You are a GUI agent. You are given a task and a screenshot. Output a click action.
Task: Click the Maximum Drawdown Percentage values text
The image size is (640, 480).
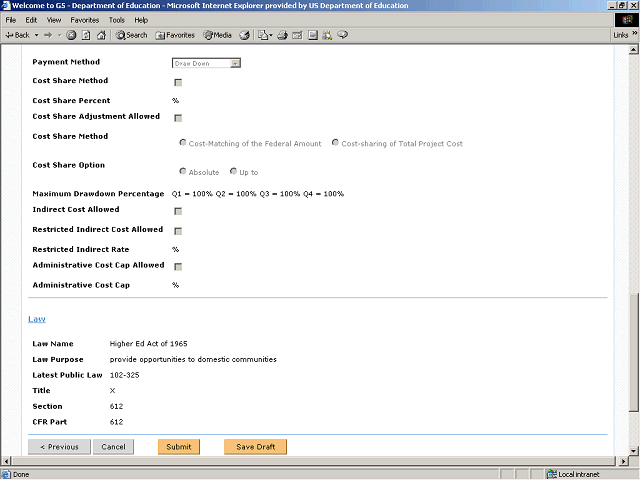tap(258, 194)
